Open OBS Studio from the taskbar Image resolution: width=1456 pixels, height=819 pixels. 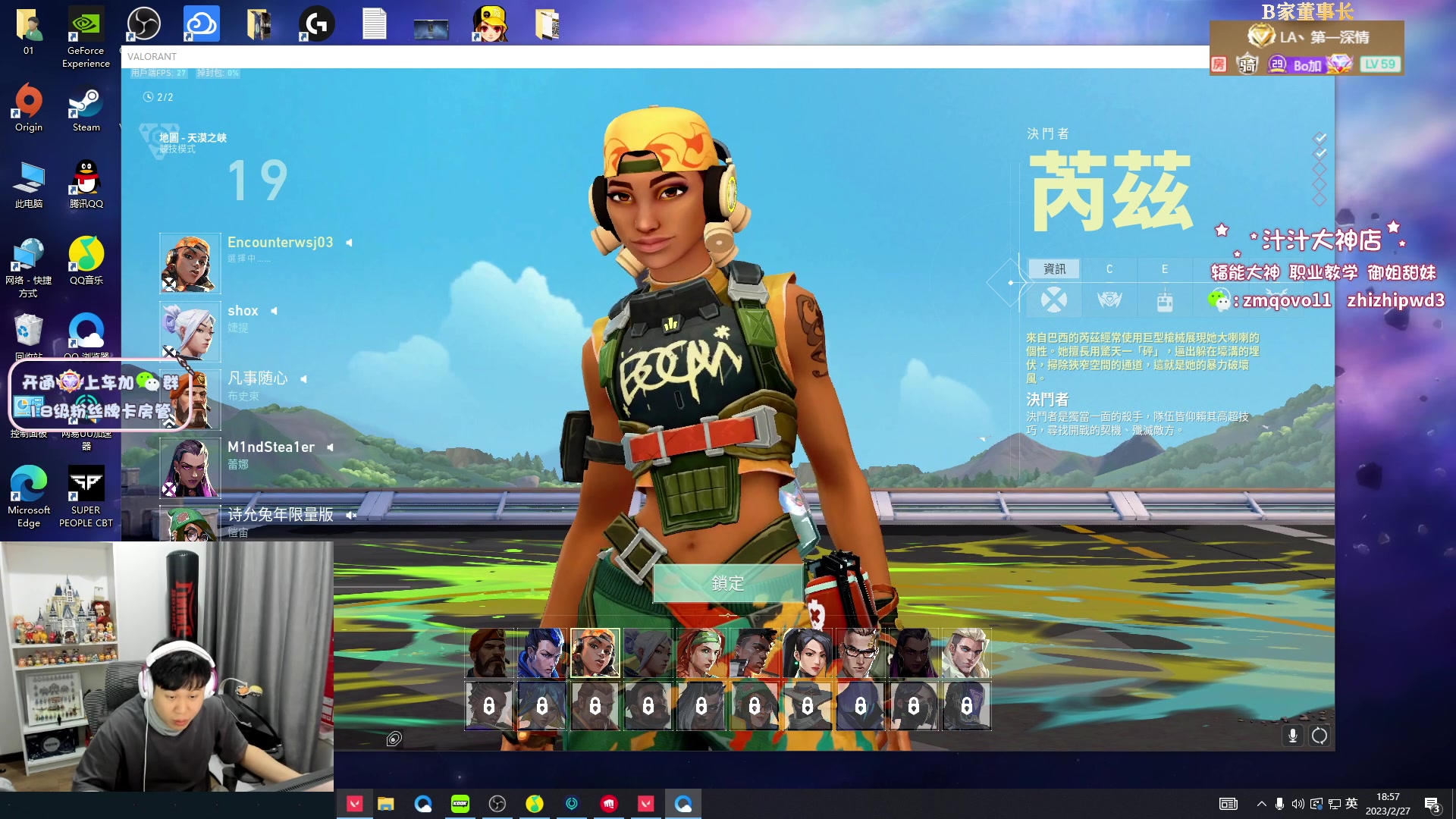pyautogui.click(x=497, y=804)
